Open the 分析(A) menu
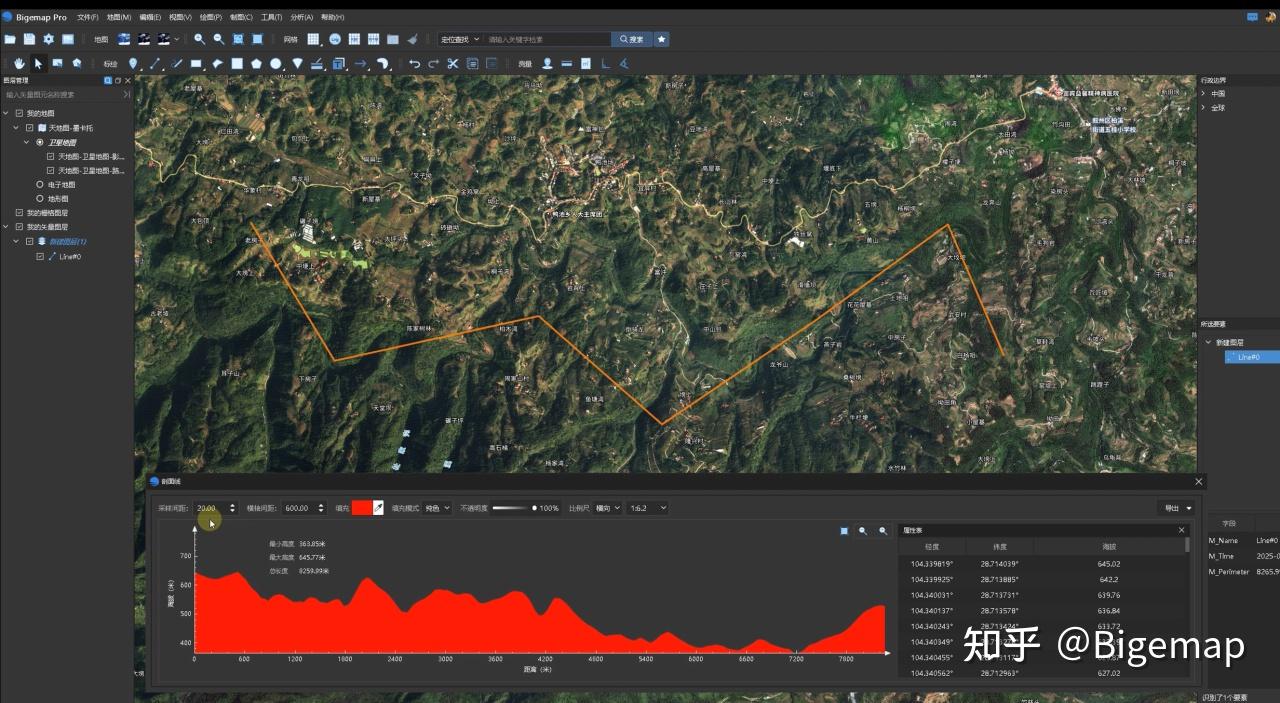 (x=301, y=17)
